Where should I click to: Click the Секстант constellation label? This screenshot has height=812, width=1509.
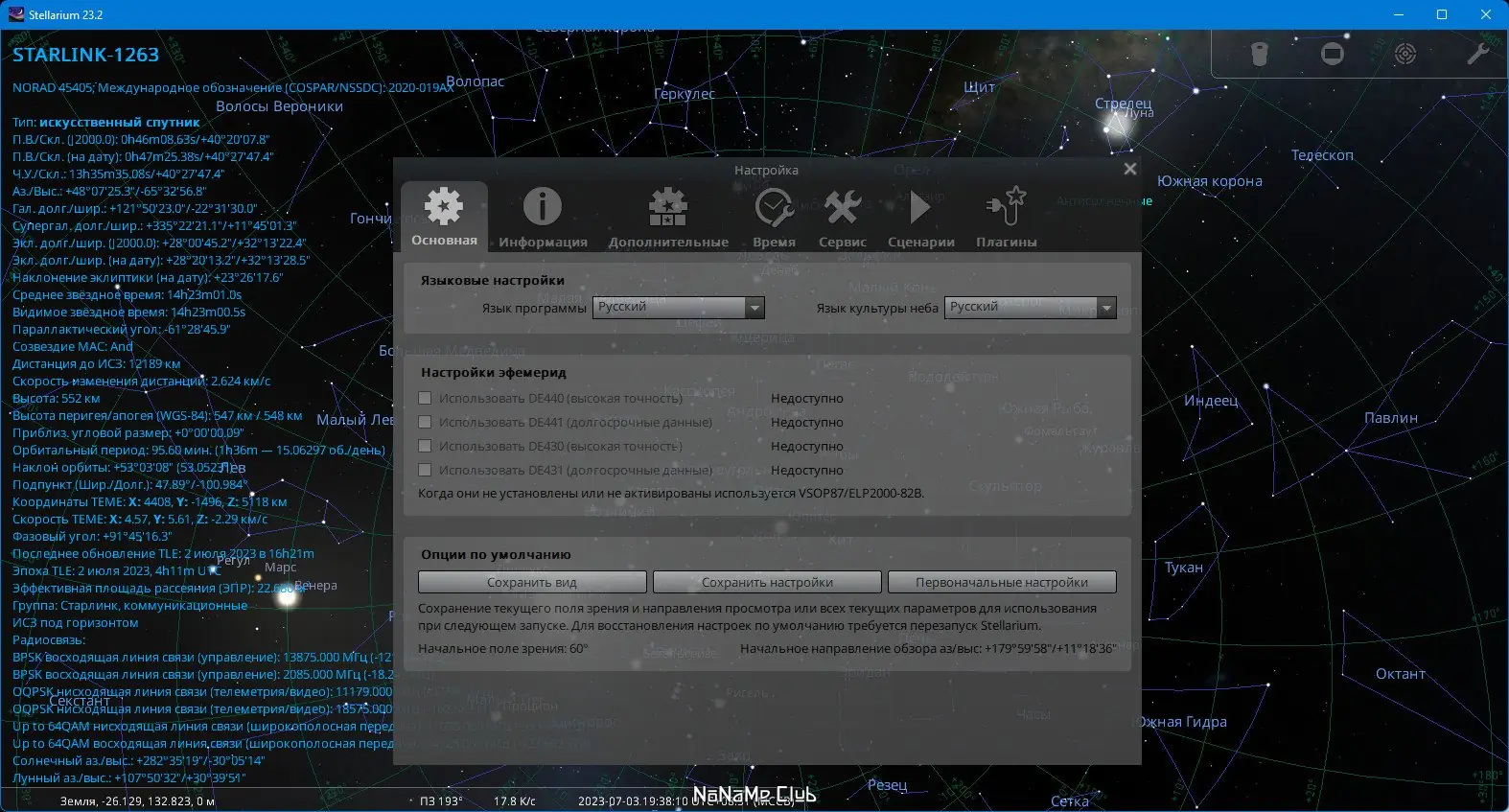click(80, 701)
